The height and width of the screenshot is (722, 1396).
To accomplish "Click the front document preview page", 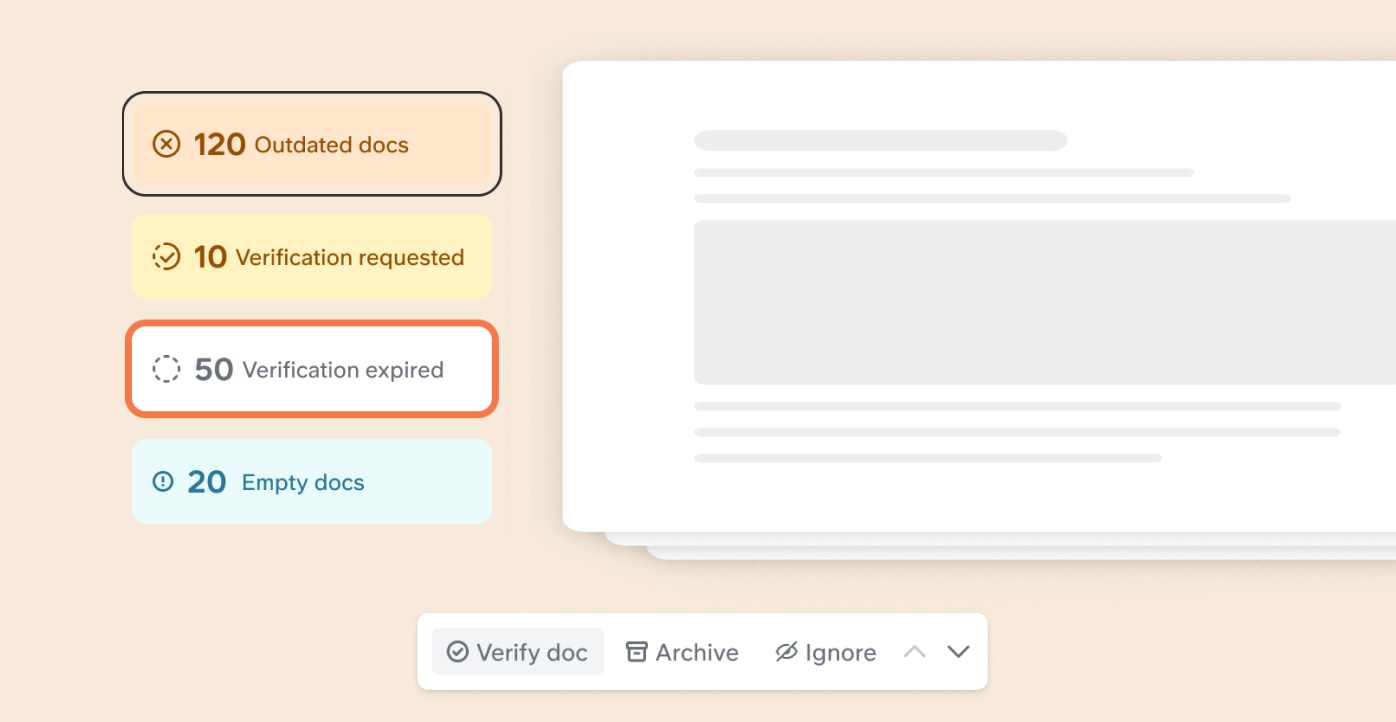I will (979, 296).
